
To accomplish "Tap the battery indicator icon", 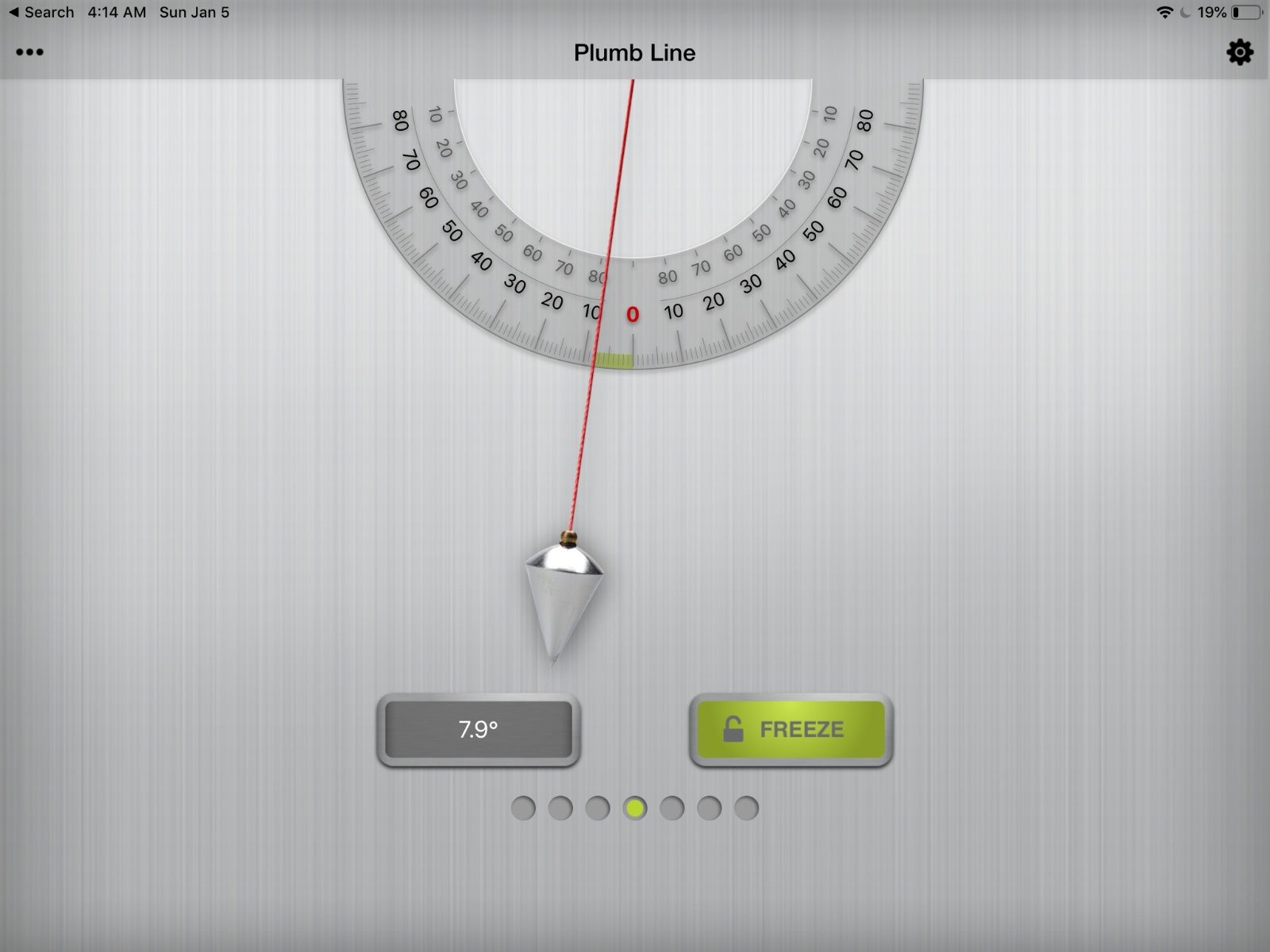I will point(1246,13).
